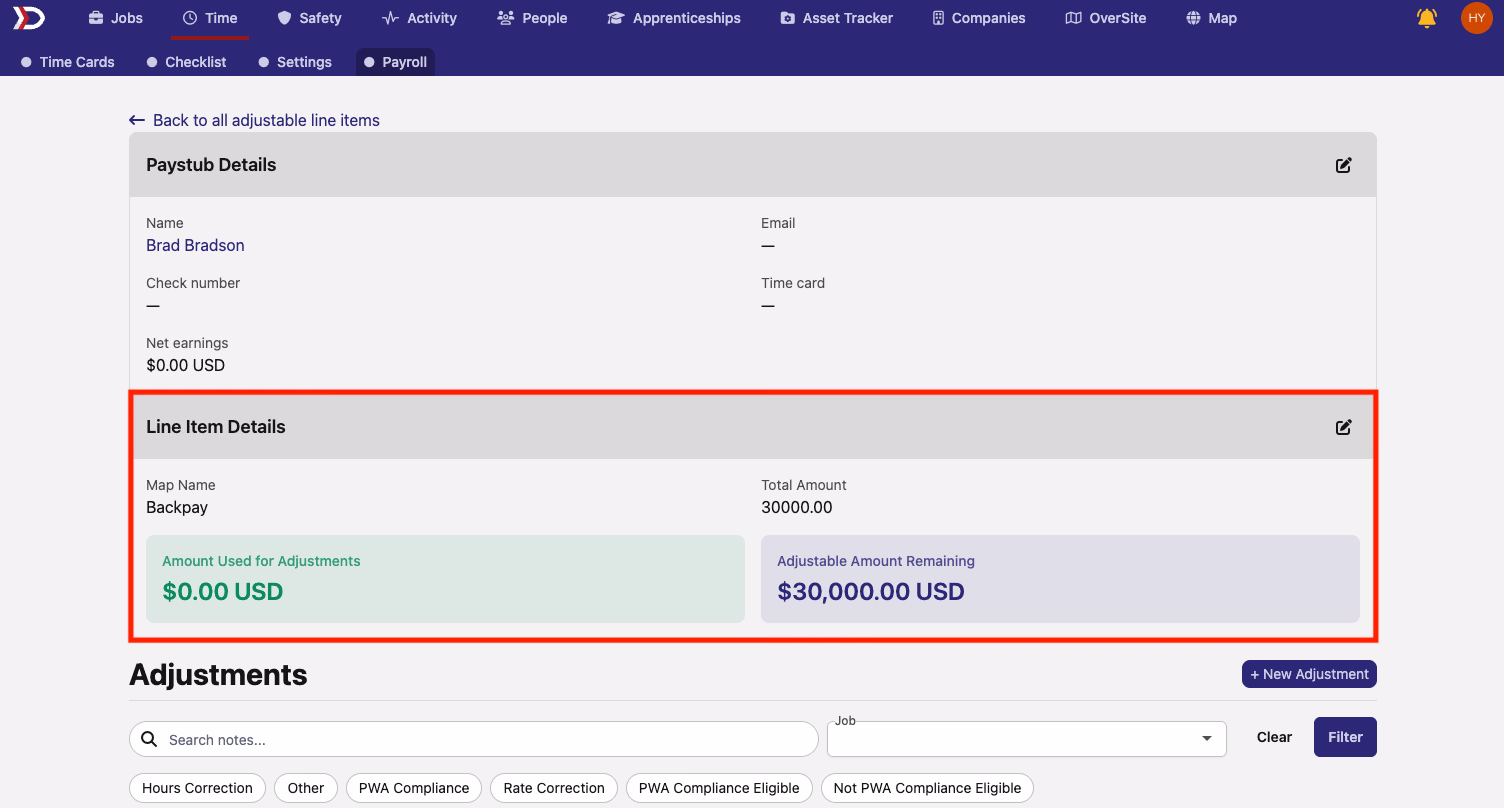Click the Activity pulse icon
Screen dimensions: 1504x808
click(x=390, y=18)
